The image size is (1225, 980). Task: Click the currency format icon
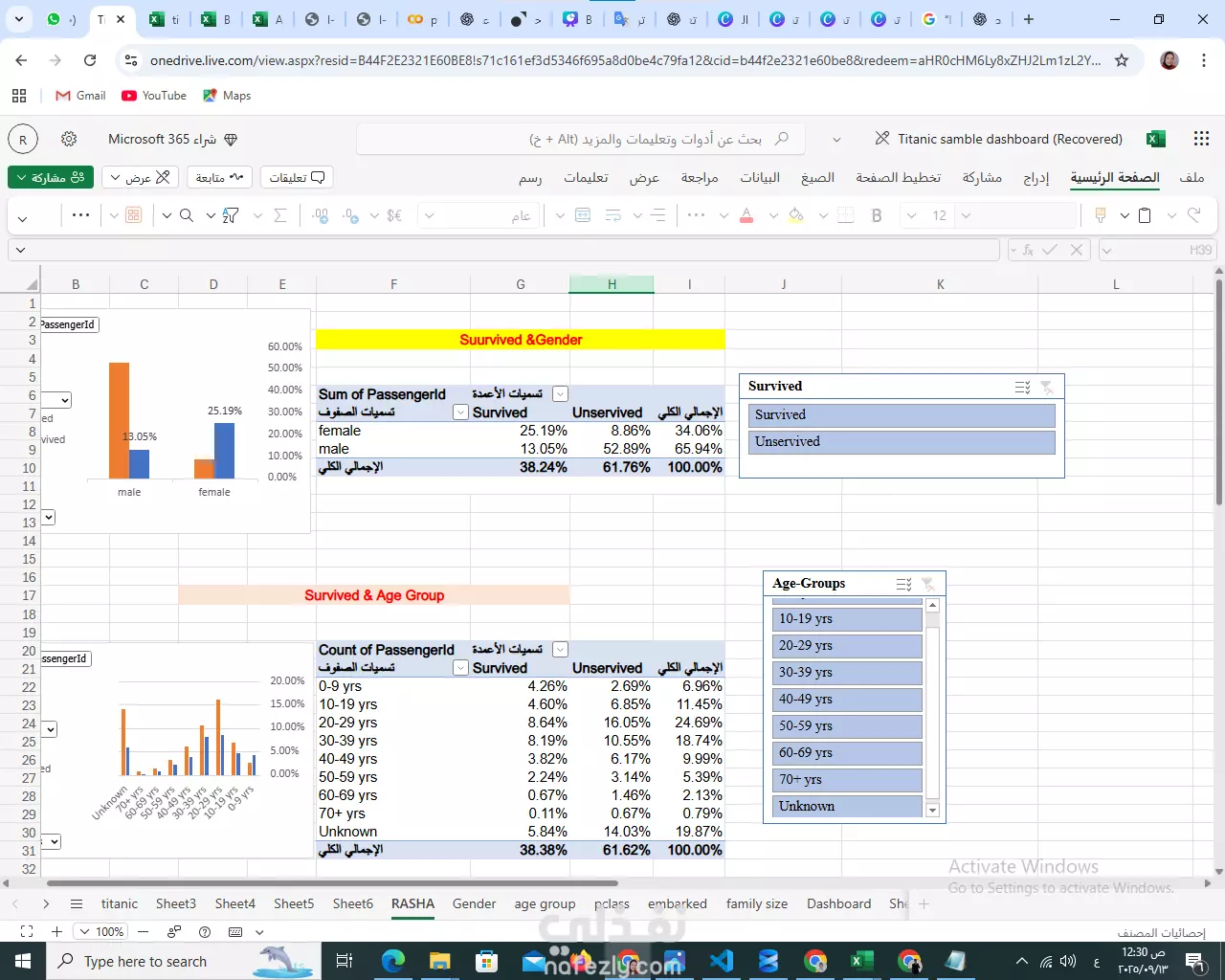pos(394,215)
